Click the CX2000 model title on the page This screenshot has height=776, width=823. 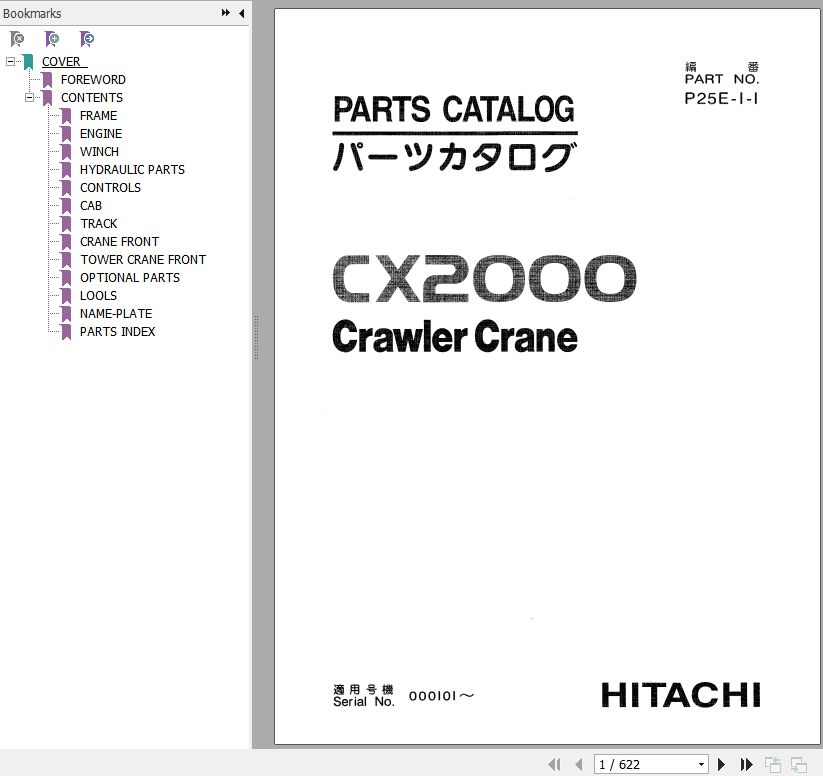[484, 278]
